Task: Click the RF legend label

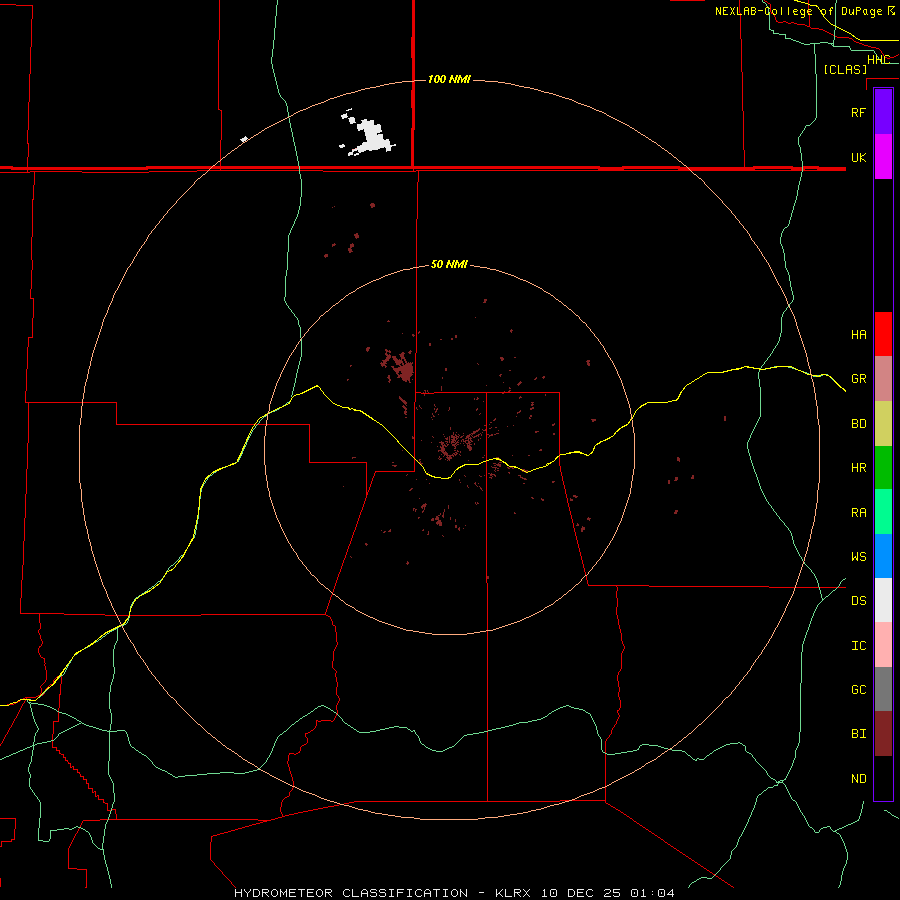Action: [x=858, y=112]
